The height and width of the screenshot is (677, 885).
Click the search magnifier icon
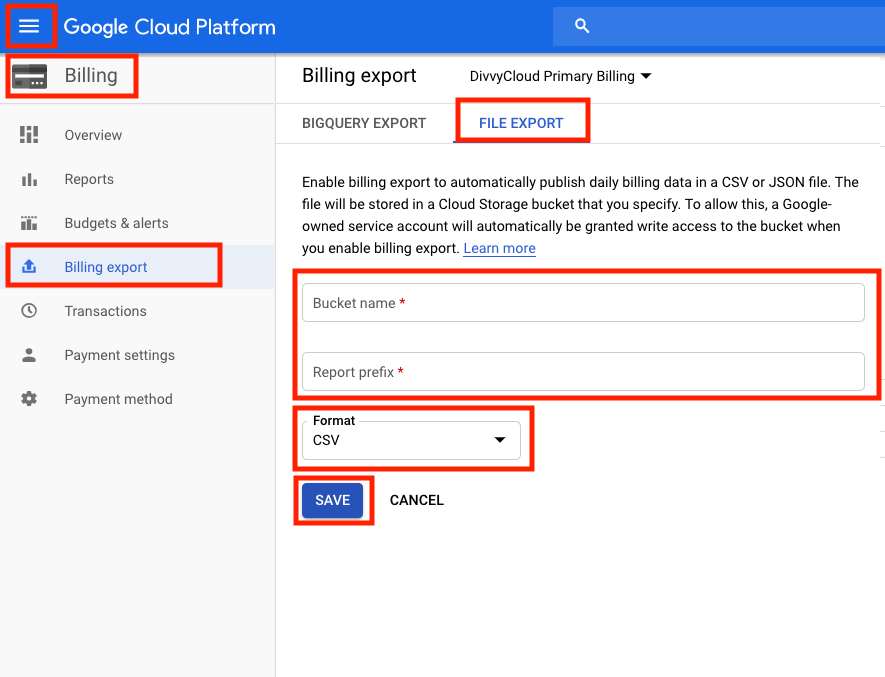pos(582,26)
